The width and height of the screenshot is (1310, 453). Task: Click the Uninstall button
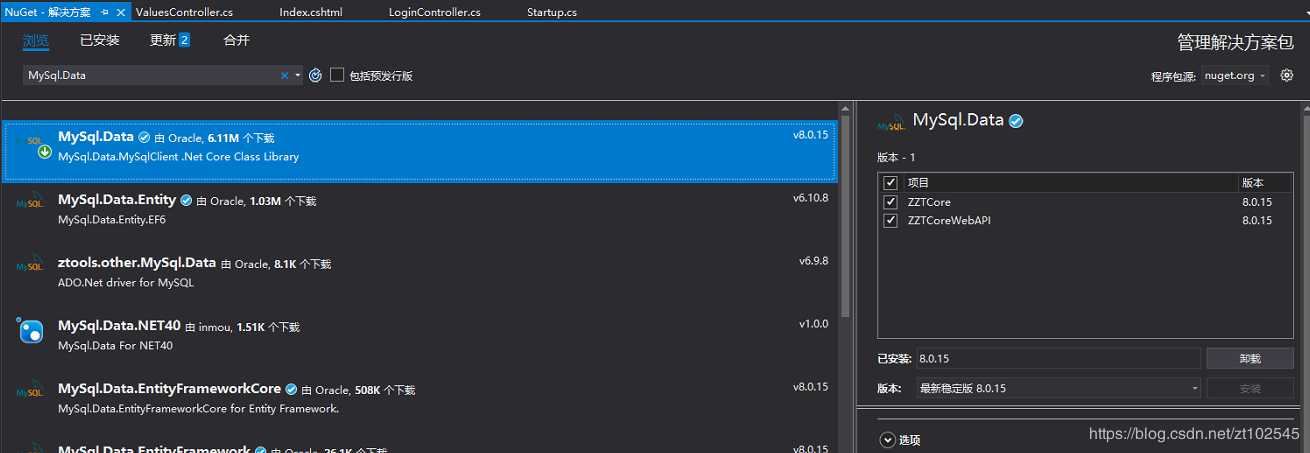[1250, 358]
